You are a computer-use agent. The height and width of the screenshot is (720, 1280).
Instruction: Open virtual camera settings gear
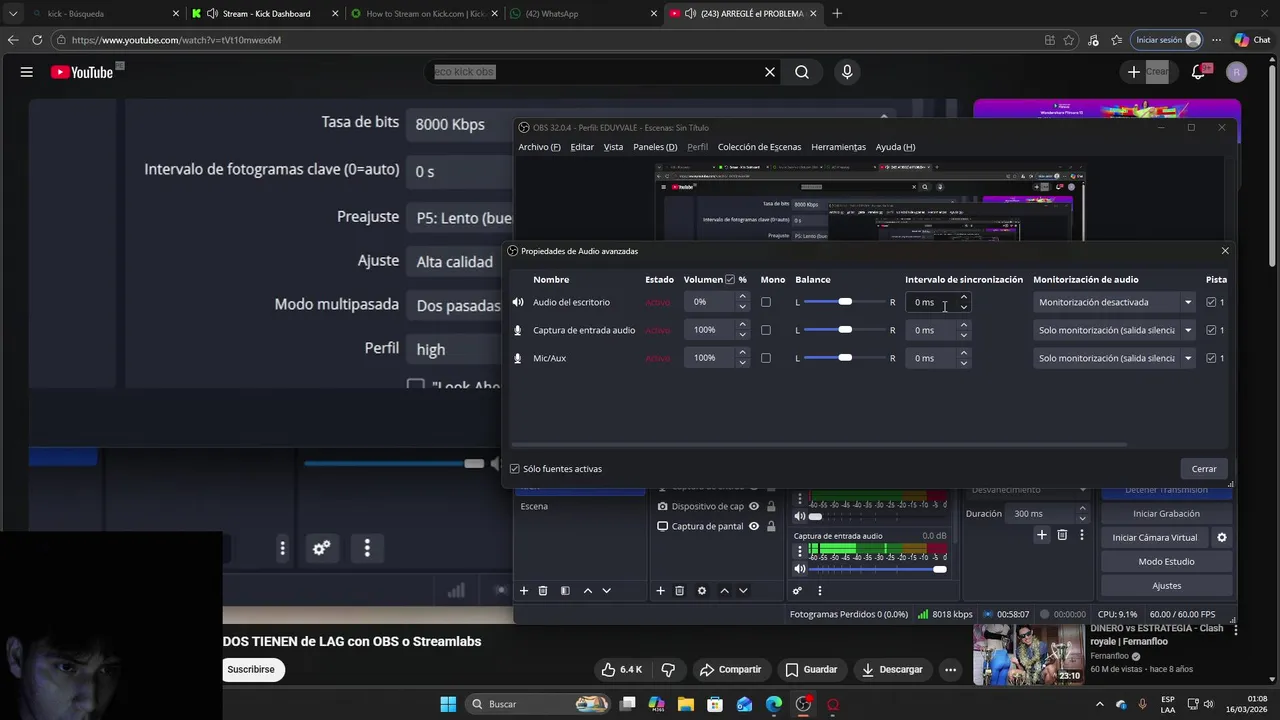[x=1221, y=537]
